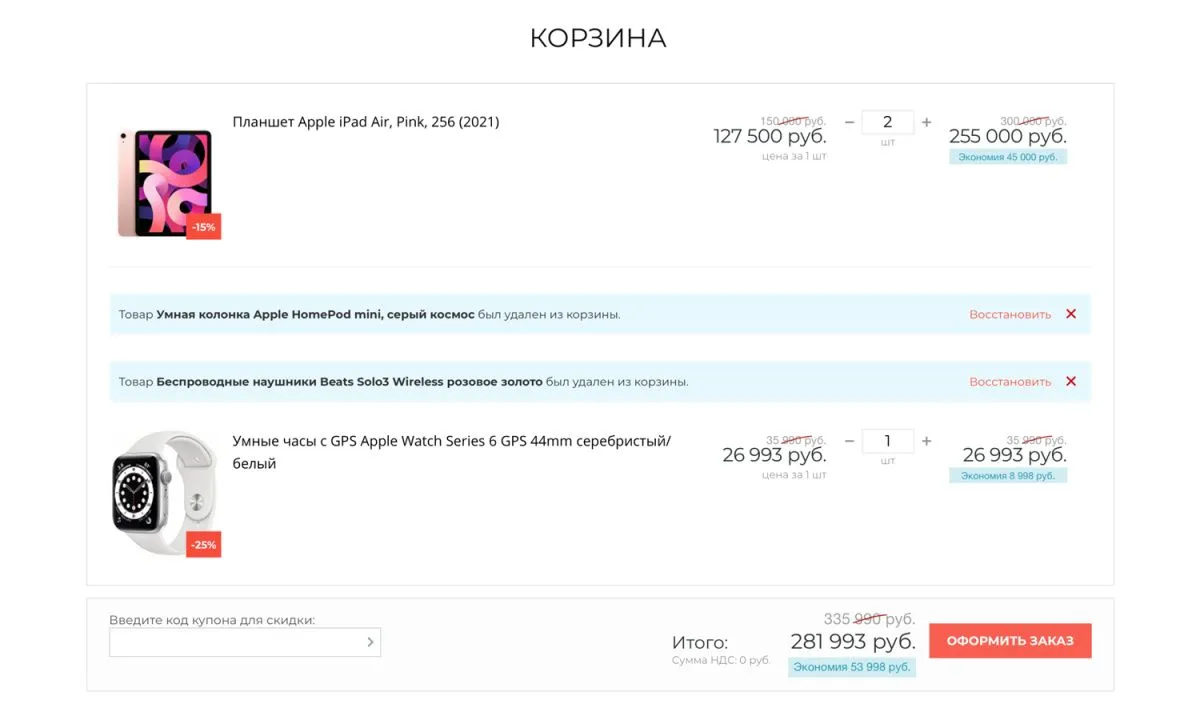This screenshot has width=1200, height=720.
Task: Decrease iPad Air quantity with minus icon
Action: point(849,122)
